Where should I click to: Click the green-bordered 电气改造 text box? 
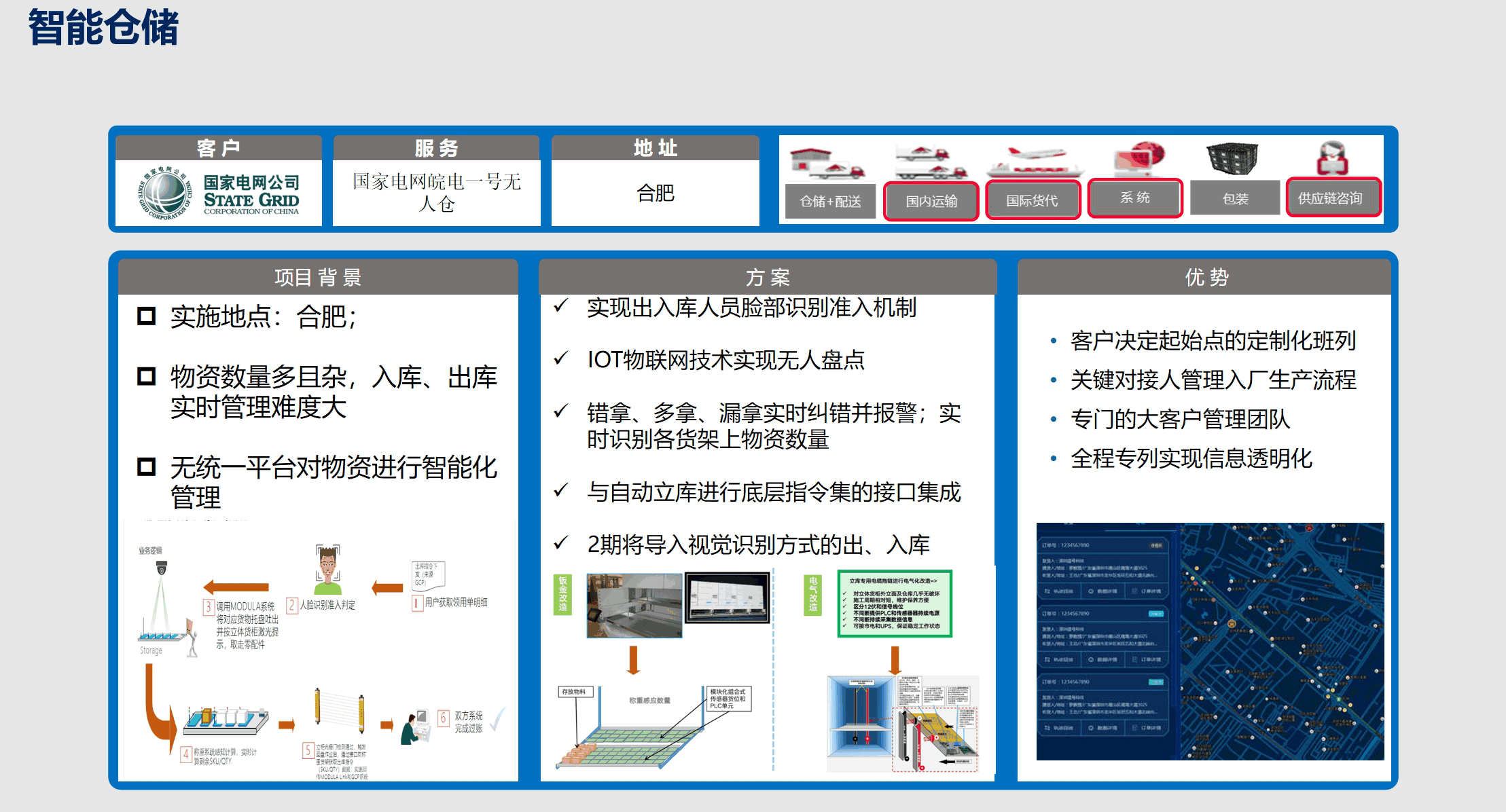click(x=894, y=604)
